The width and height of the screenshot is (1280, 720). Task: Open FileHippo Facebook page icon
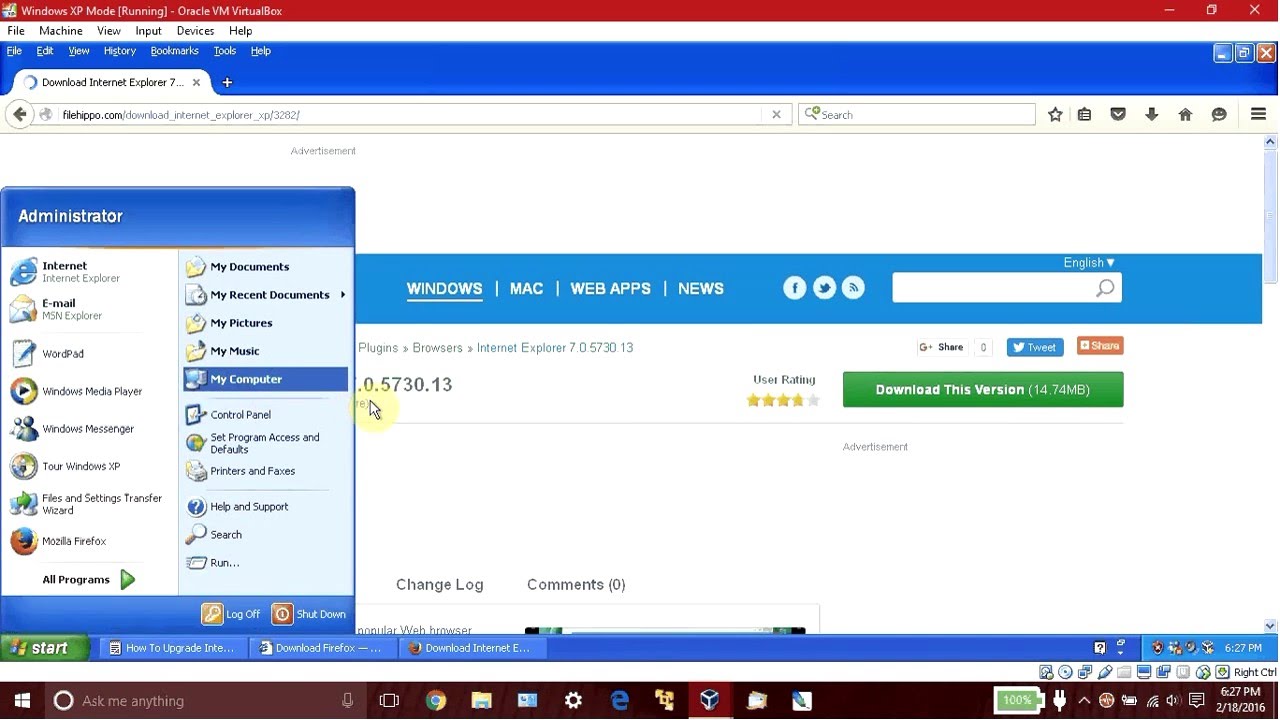point(794,288)
